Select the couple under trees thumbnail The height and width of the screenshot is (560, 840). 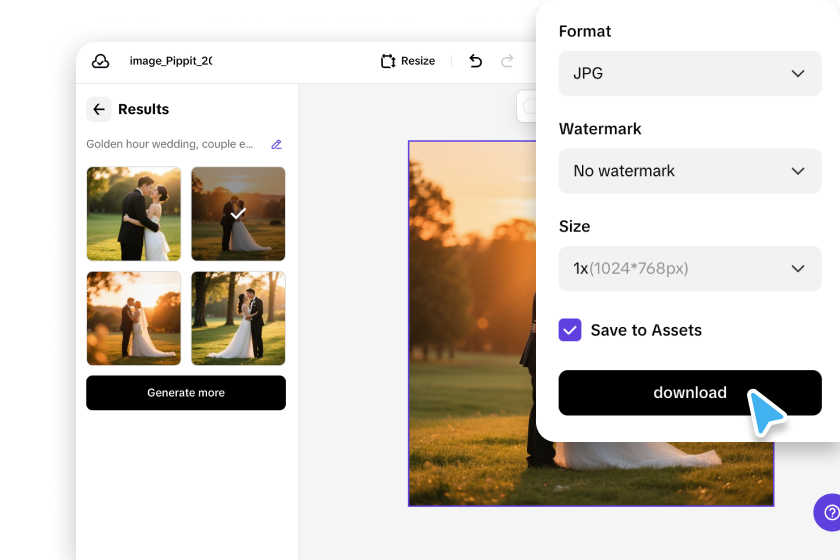point(238,318)
